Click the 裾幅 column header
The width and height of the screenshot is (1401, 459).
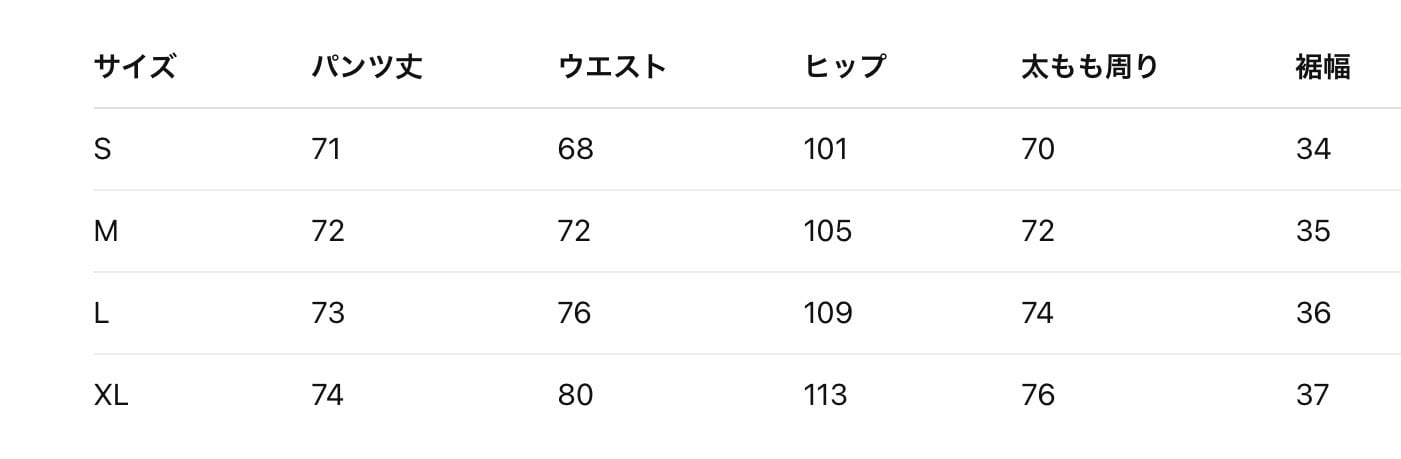(x=1322, y=67)
